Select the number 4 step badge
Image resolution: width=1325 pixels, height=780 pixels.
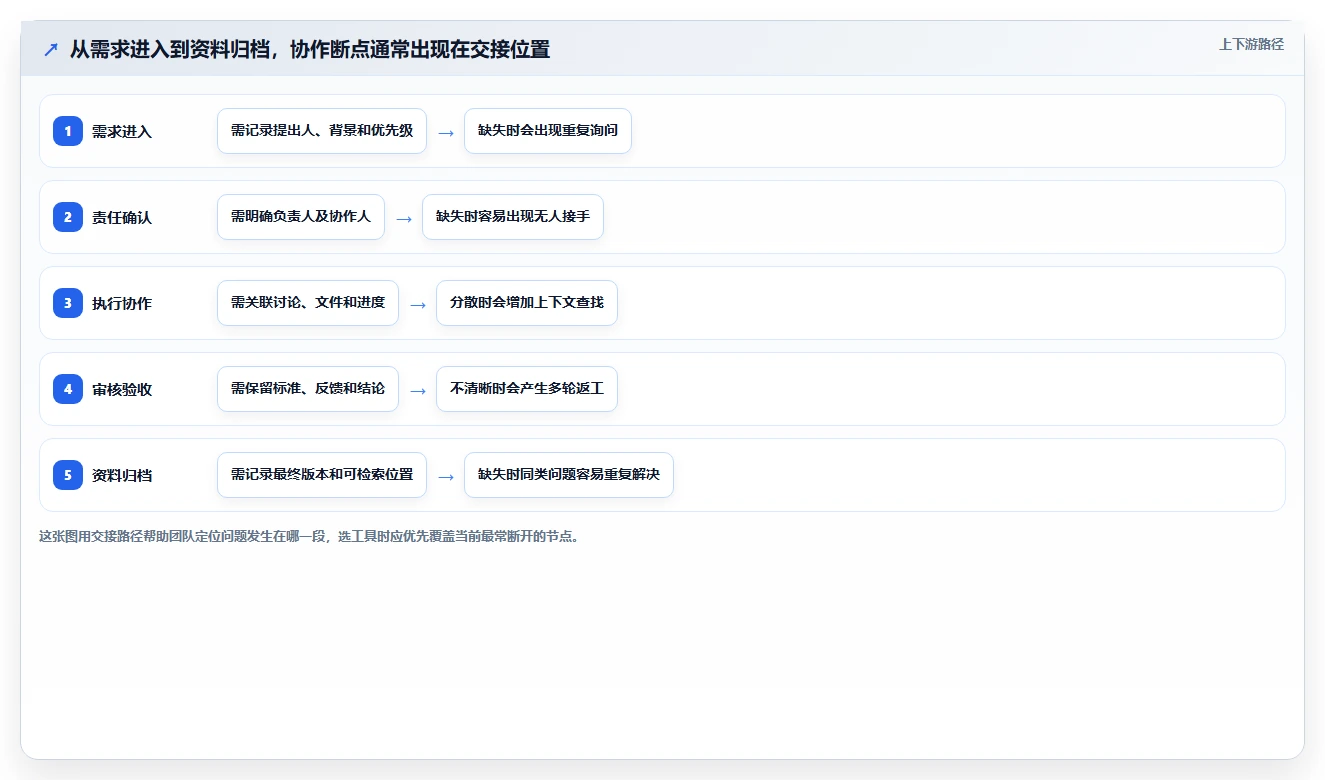point(68,389)
